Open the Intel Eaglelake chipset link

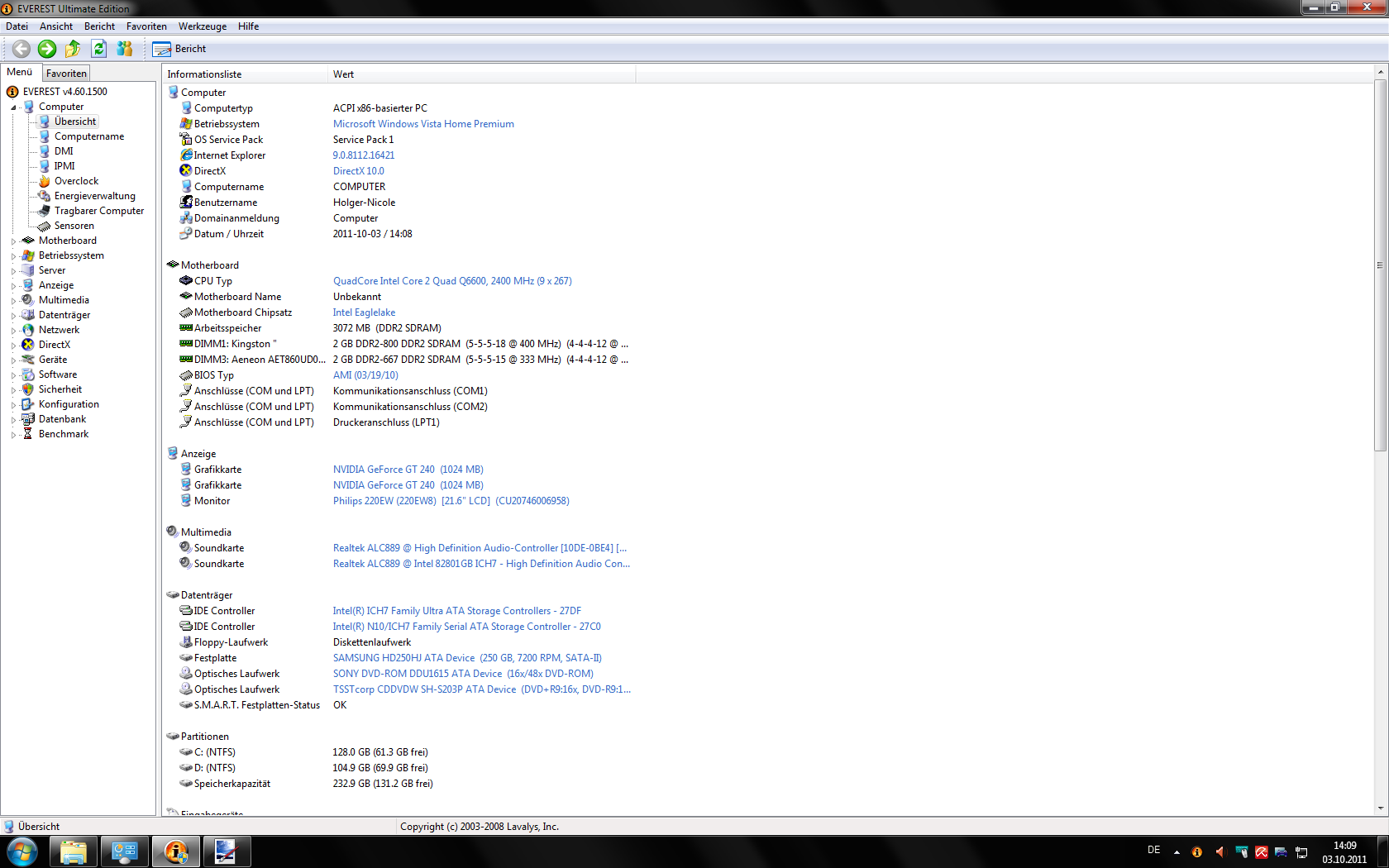click(x=364, y=312)
